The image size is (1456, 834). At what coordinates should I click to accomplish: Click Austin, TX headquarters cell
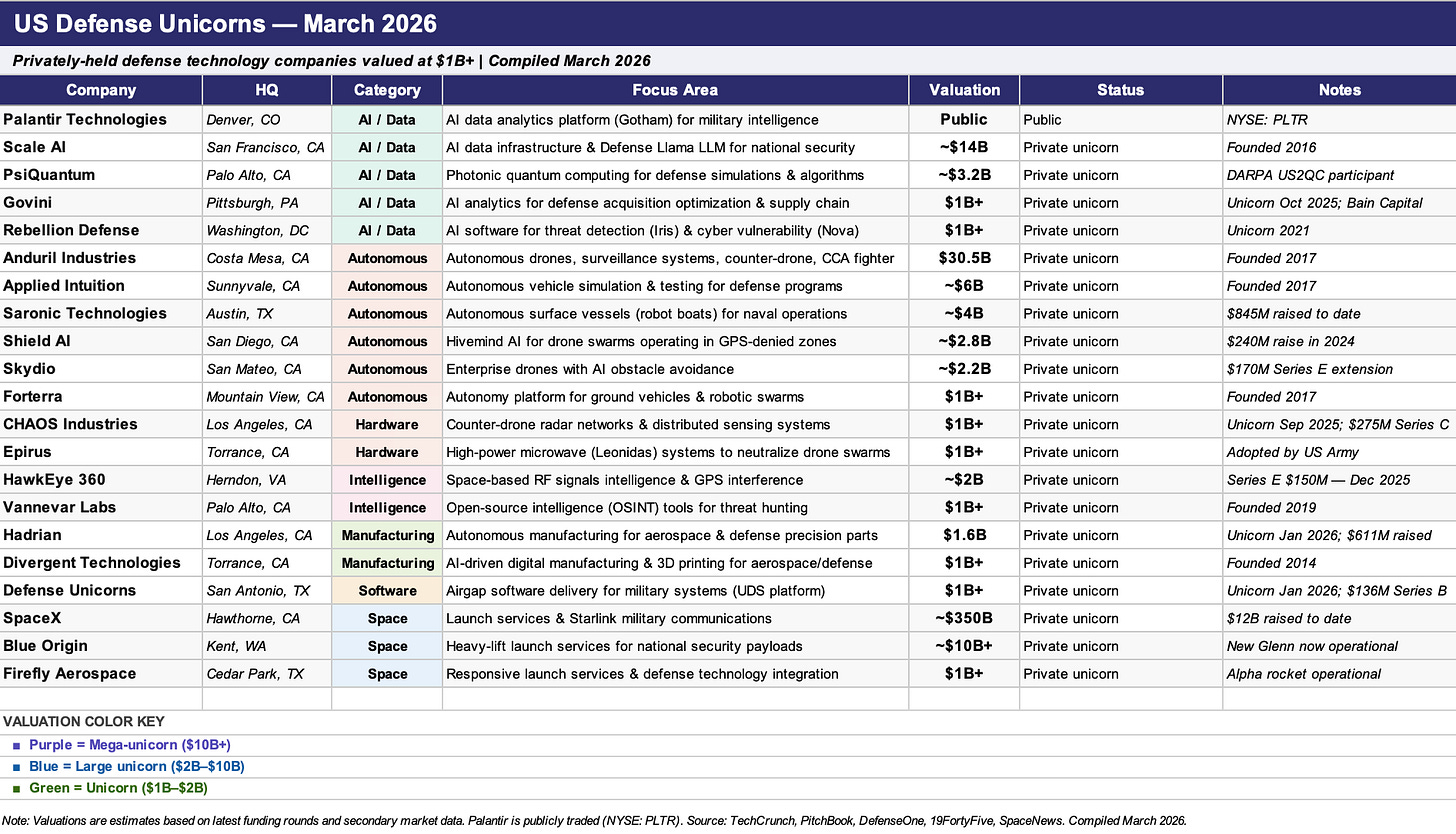point(267,313)
